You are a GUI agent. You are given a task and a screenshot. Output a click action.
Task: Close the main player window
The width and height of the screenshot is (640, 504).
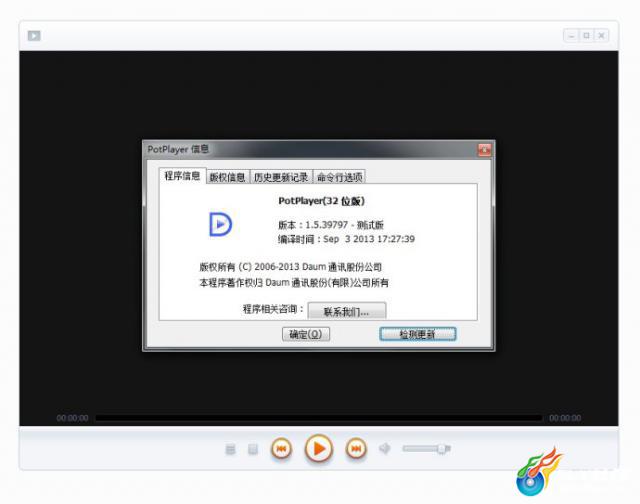602,36
